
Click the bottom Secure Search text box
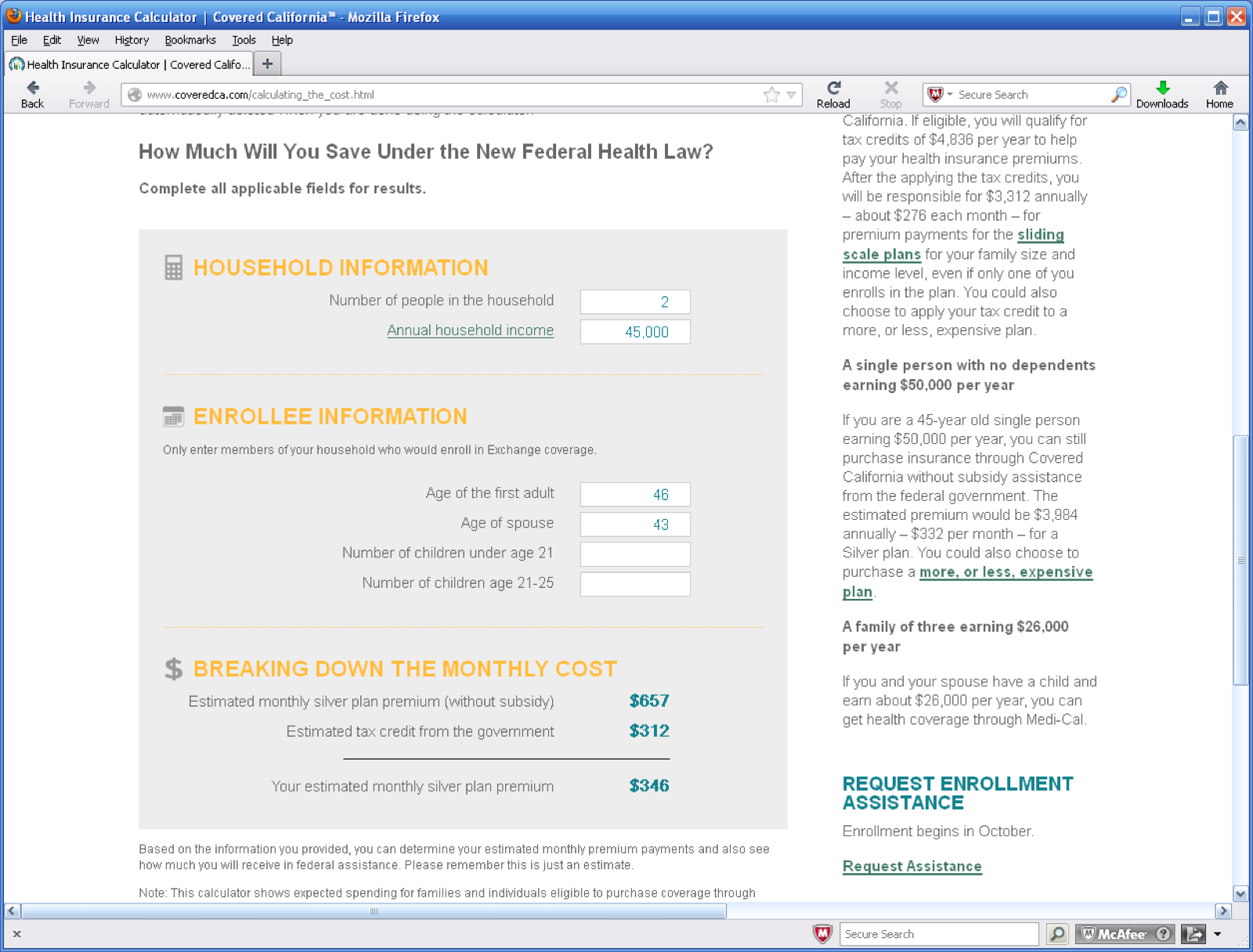pyautogui.click(x=939, y=933)
